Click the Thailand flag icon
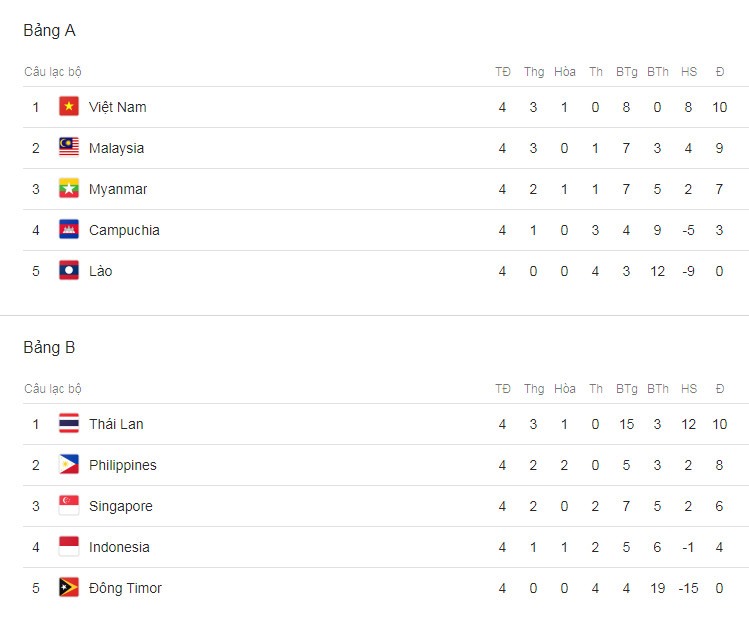The width and height of the screenshot is (749, 631). click(69, 424)
